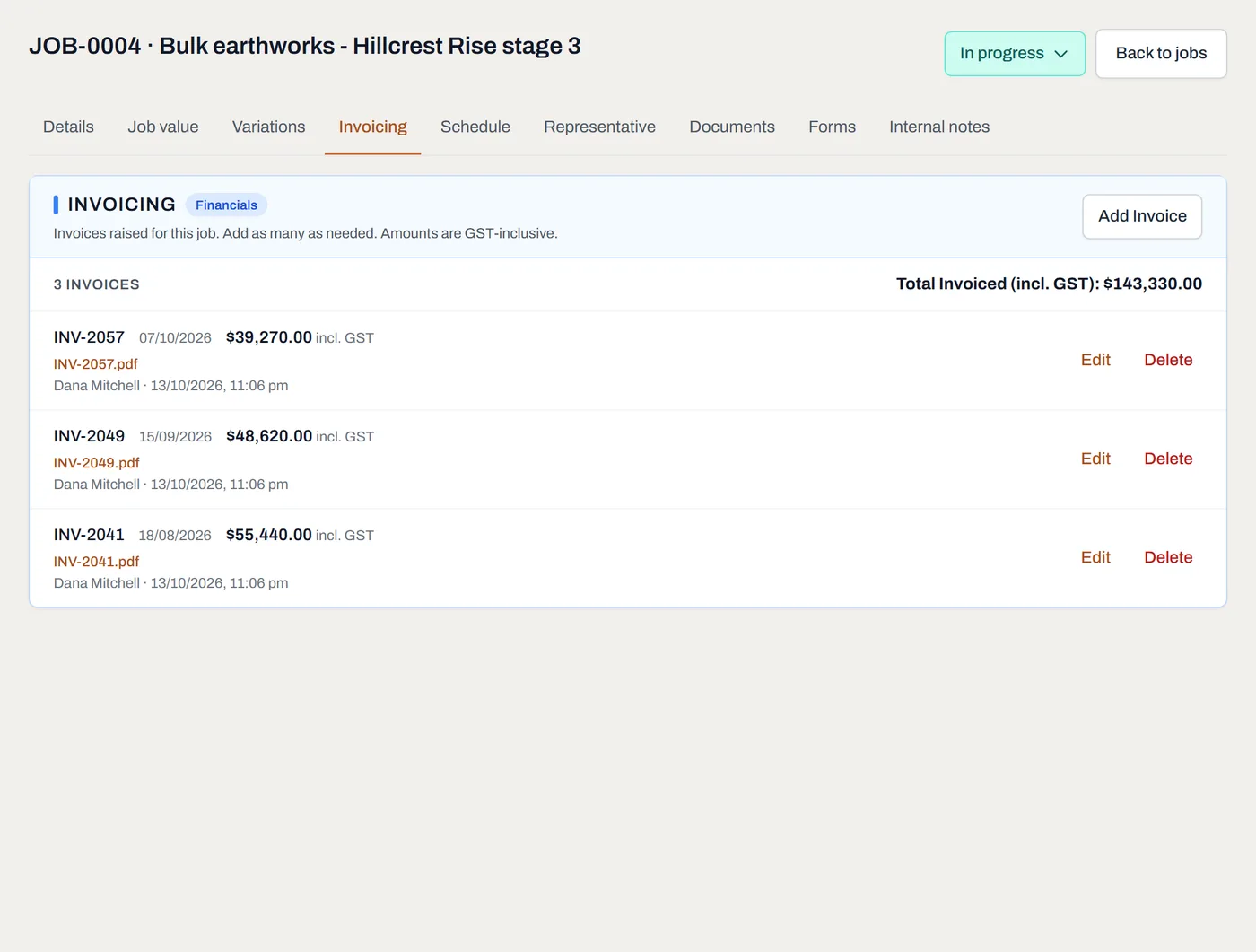Image resolution: width=1256 pixels, height=952 pixels.
Task: Delete invoice INV-2057
Action: coord(1168,360)
